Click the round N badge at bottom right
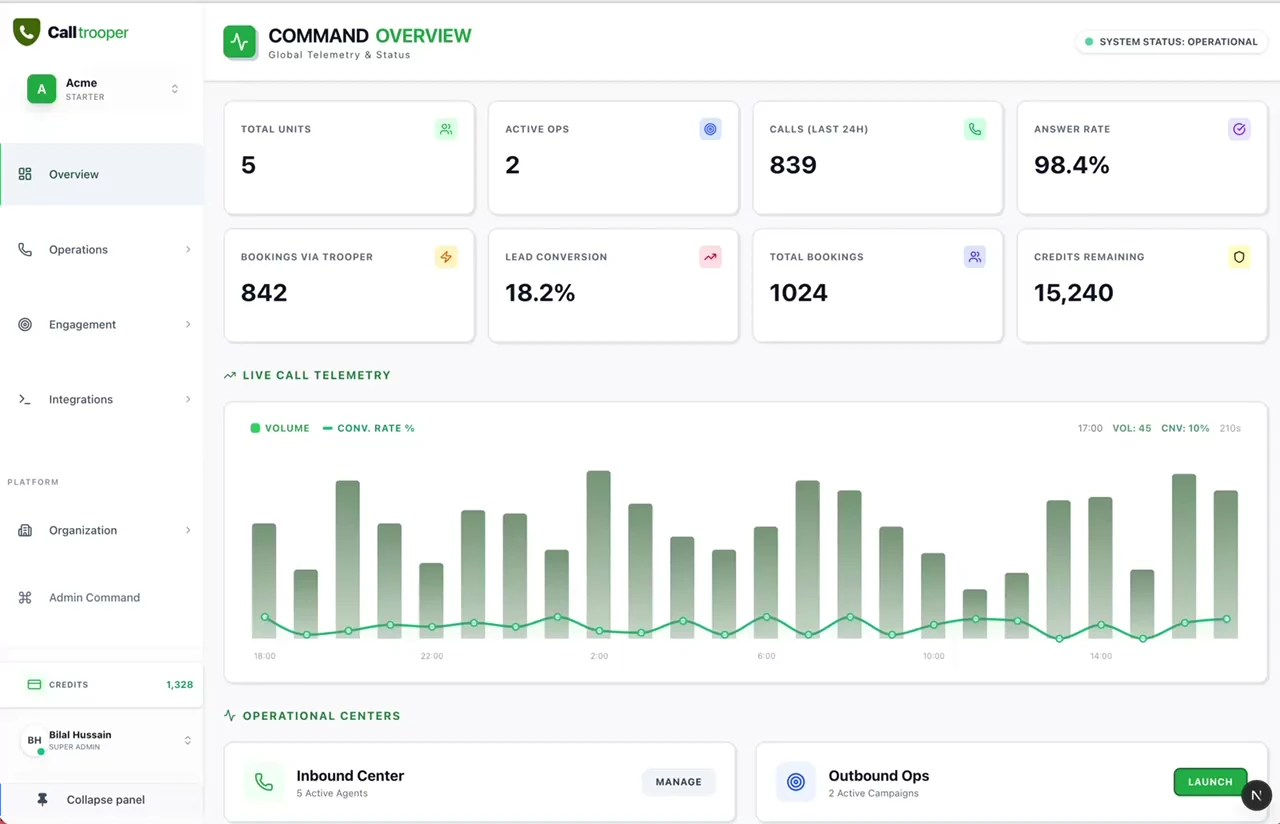This screenshot has height=824, width=1280. pyautogui.click(x=1256, y=796)
